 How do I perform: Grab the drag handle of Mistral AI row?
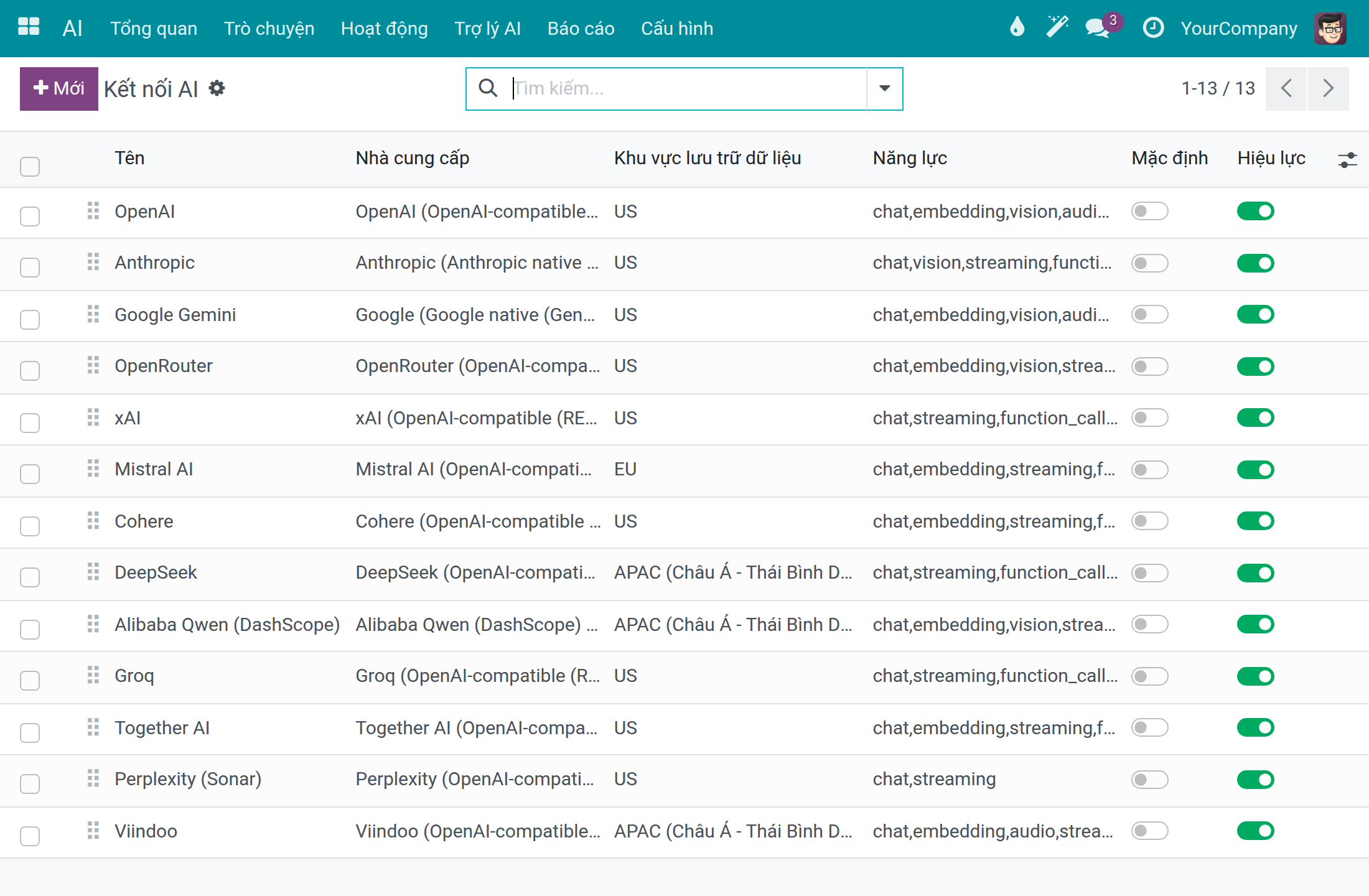pyautogui.click(x=93, y=469)
